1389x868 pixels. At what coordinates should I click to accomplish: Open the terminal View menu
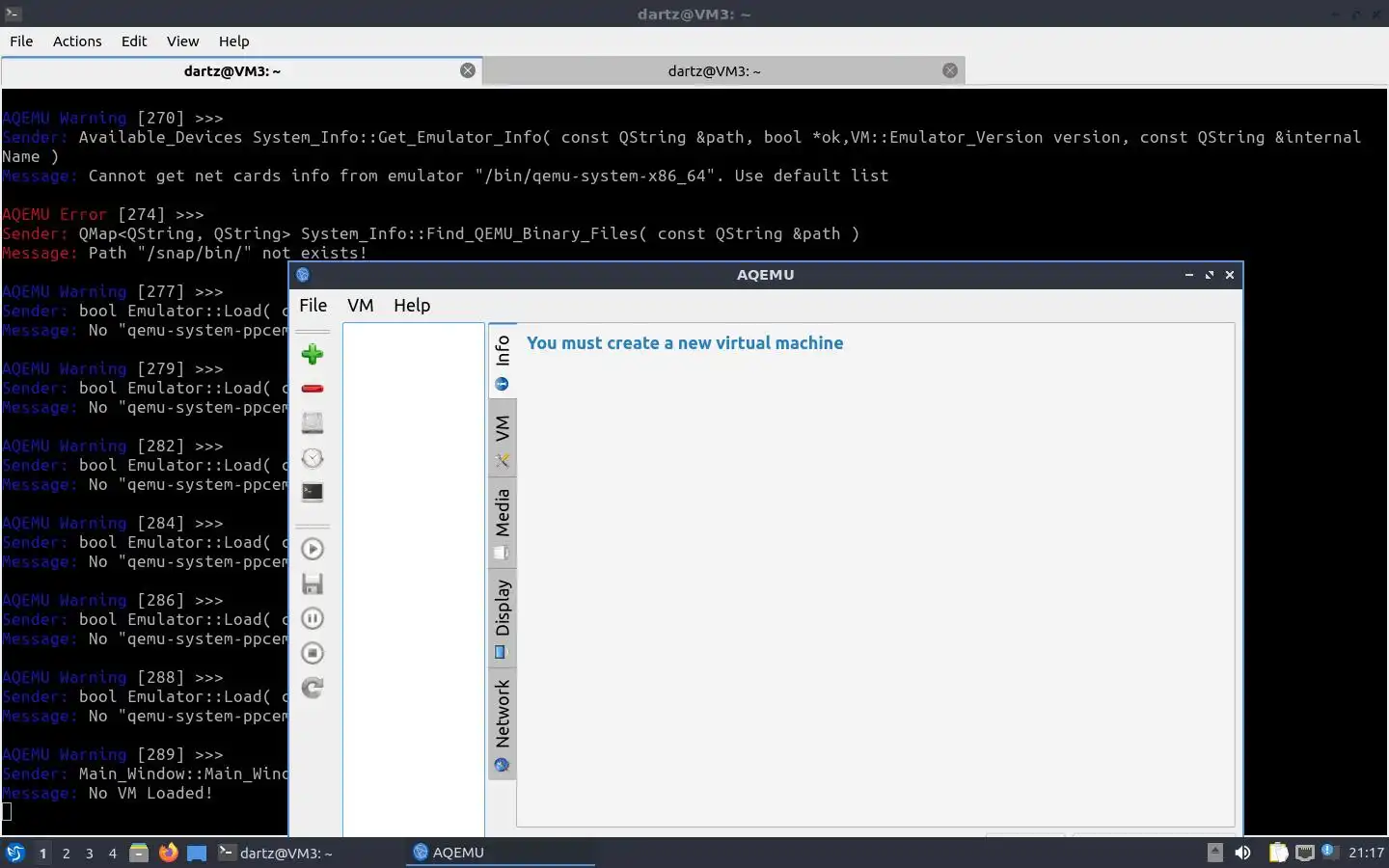point(182,41)
